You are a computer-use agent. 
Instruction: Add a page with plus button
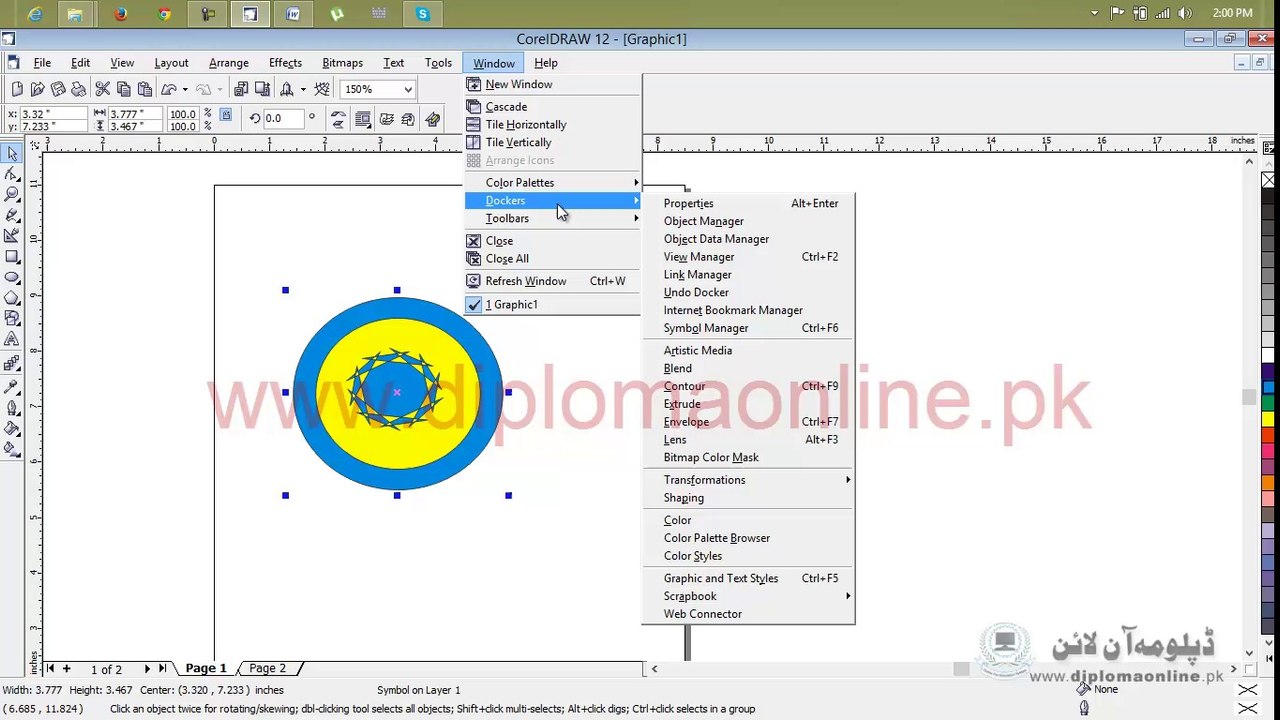[x=66, y=668]
